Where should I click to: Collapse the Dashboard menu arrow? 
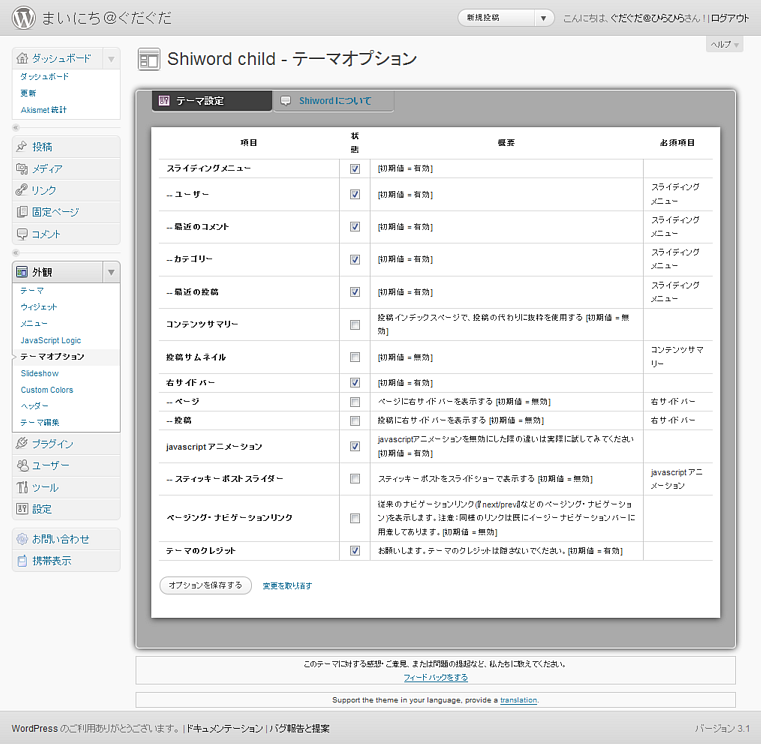pyautogui.click(x=111, y=59)
